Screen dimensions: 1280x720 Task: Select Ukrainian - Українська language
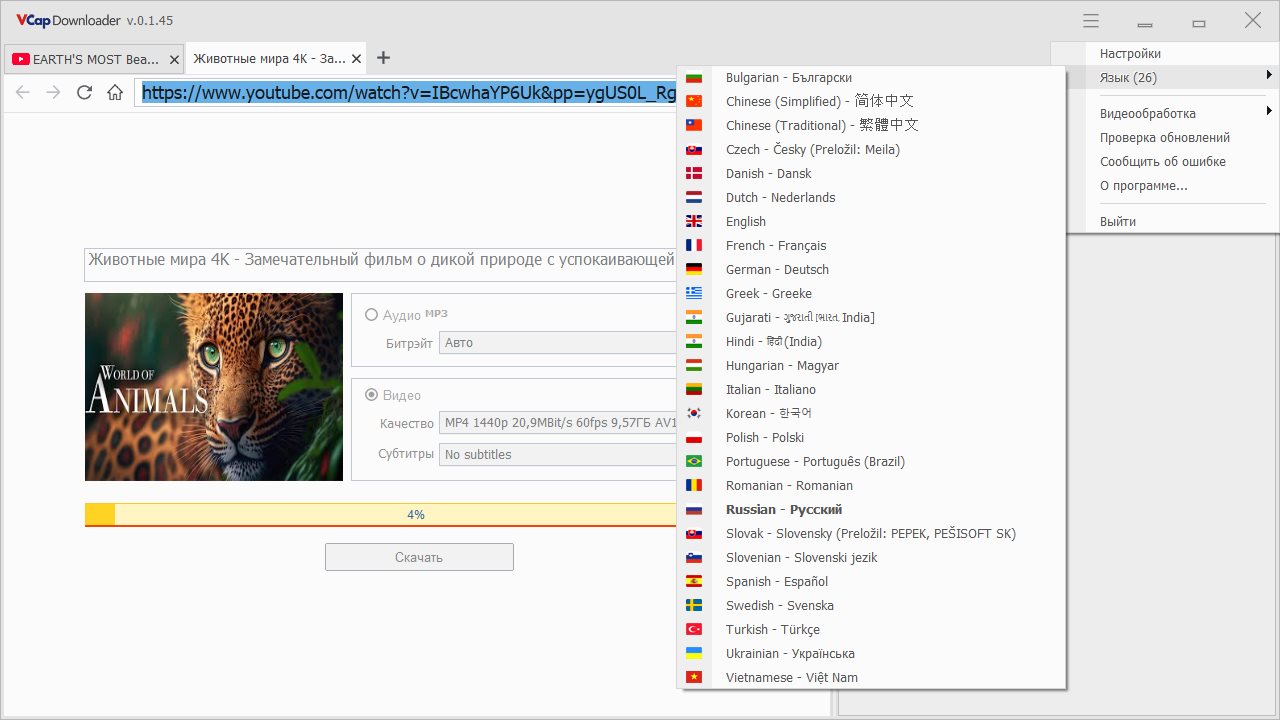coord(790,653)
